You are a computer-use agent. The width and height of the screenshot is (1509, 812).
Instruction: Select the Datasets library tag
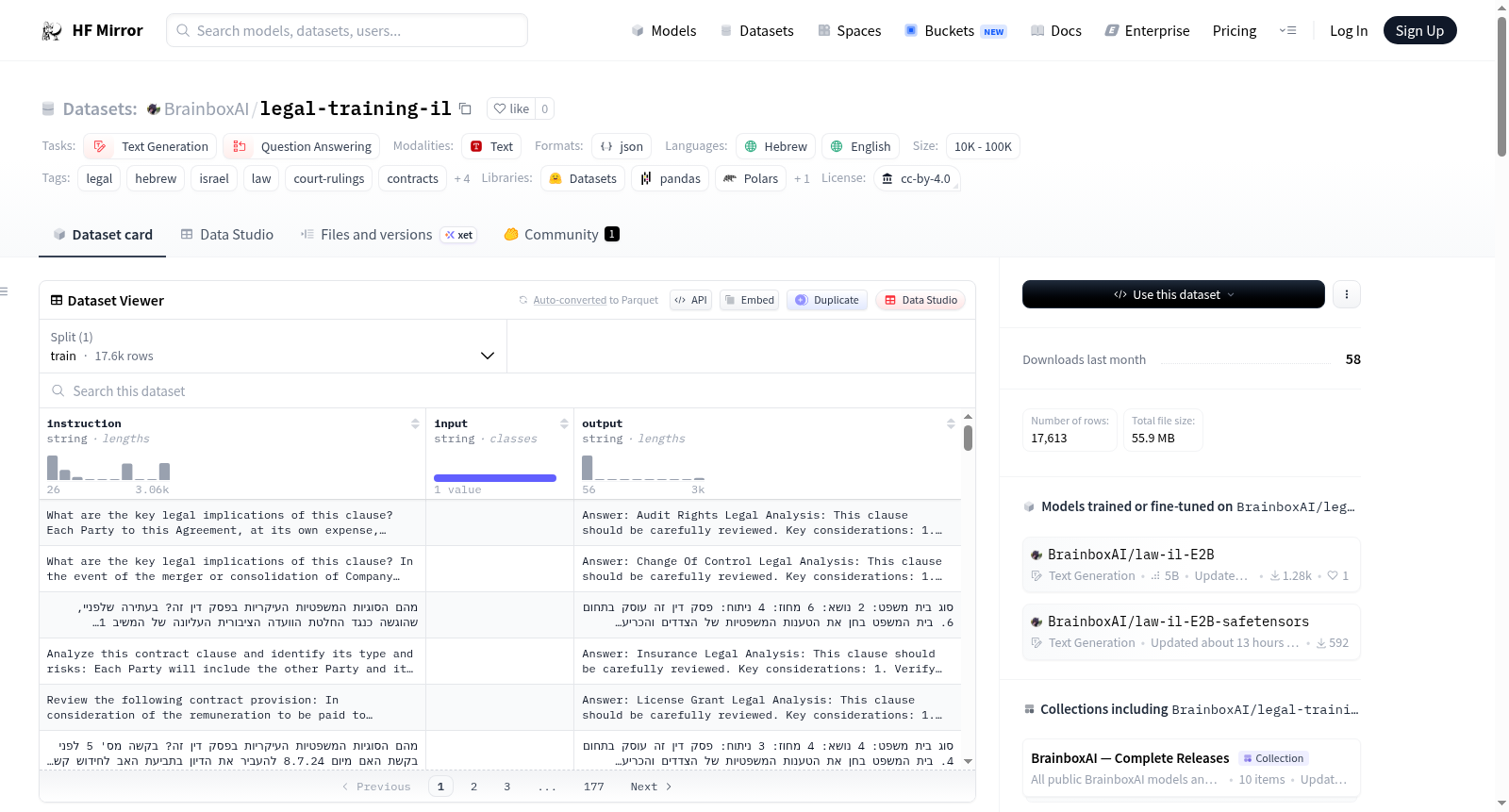(x=583, y=178)
